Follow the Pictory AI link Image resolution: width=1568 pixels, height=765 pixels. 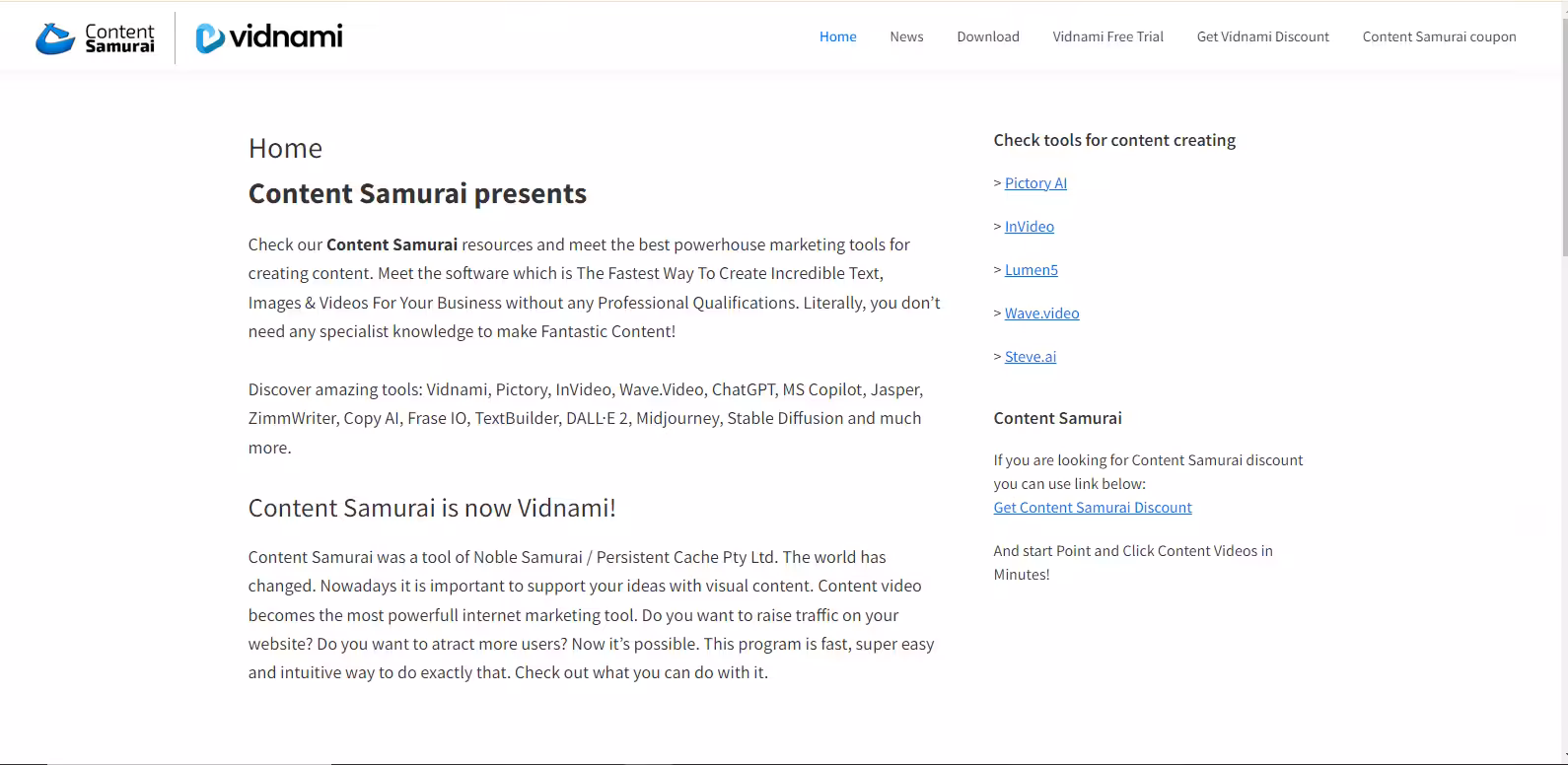click(1035, 183)
